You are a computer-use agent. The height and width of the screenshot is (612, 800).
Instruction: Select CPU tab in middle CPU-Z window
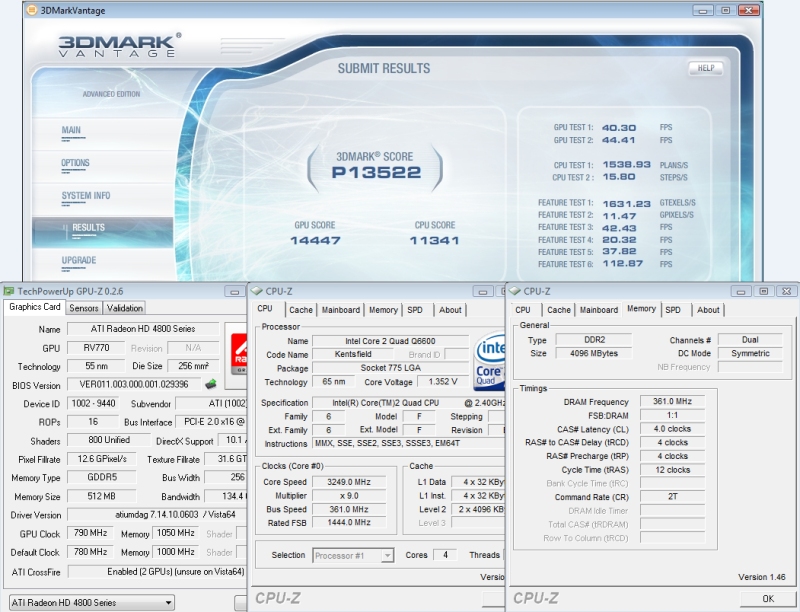click(265, 309)
